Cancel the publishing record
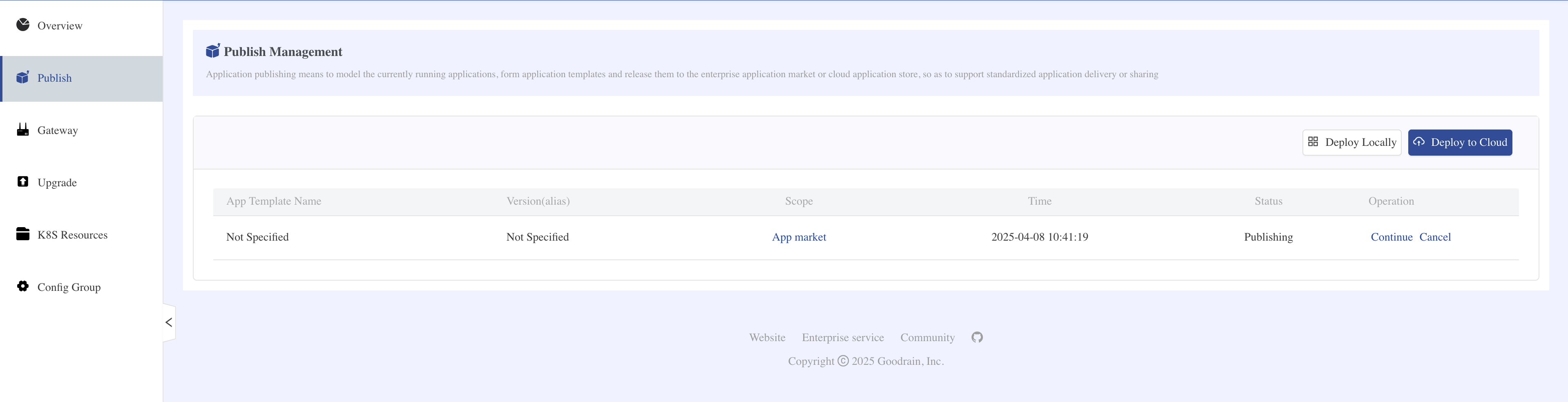The image size is (1568, 402). 1435,237
